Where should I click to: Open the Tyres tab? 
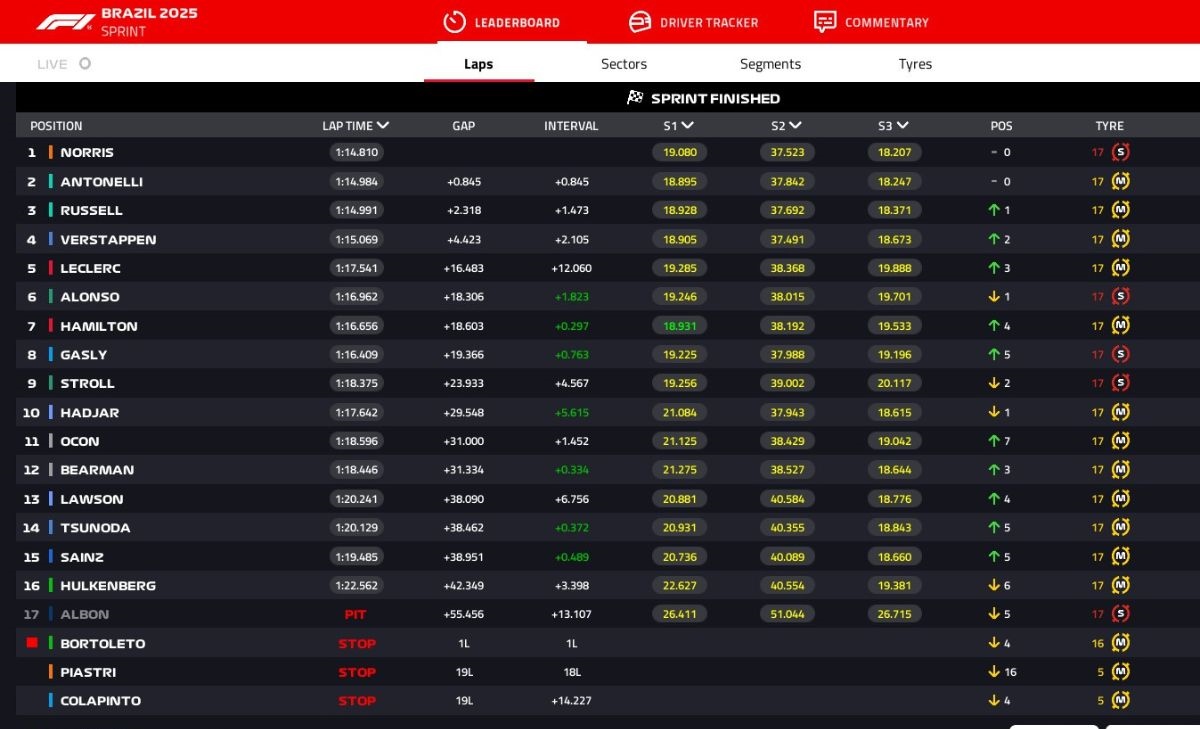[915, 64]
